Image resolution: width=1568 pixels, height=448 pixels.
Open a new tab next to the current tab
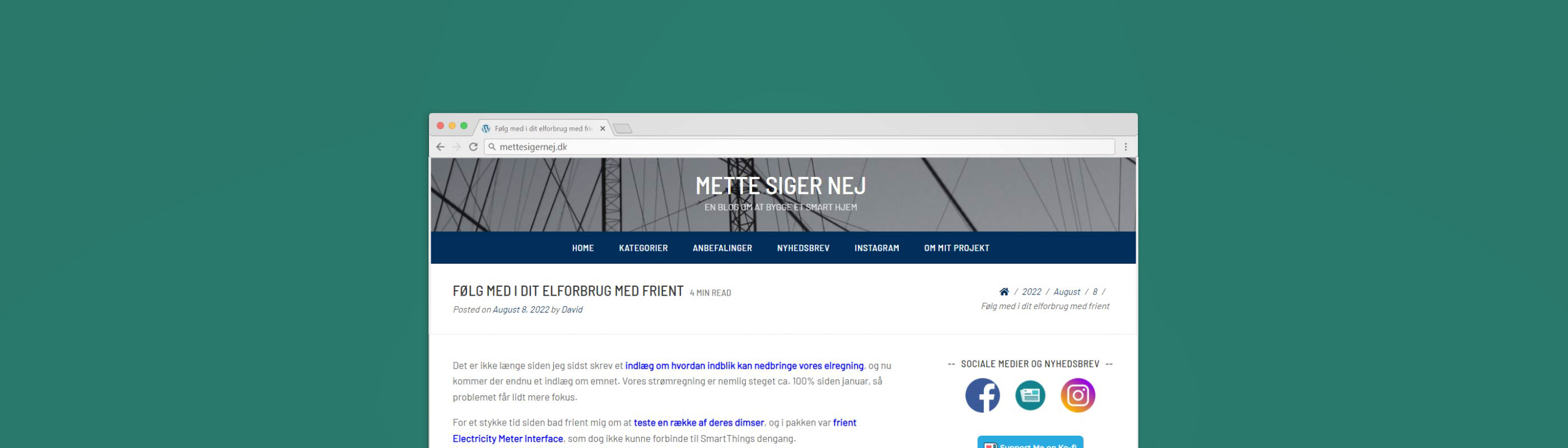point(622,128)
